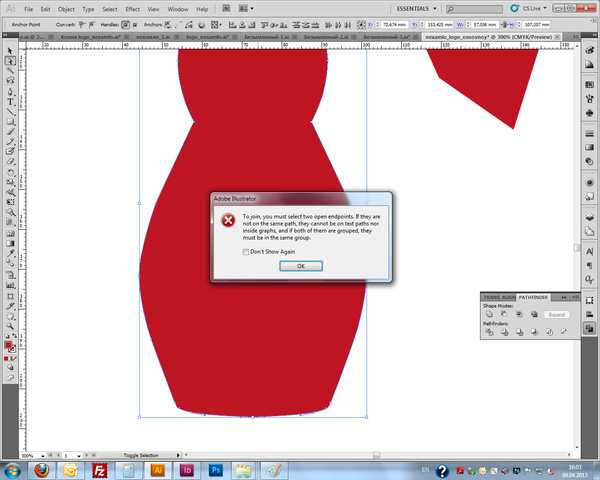Click the Stroke swatch in toolbox
Viewport: 600px width, 480px height.
[13, 349]
